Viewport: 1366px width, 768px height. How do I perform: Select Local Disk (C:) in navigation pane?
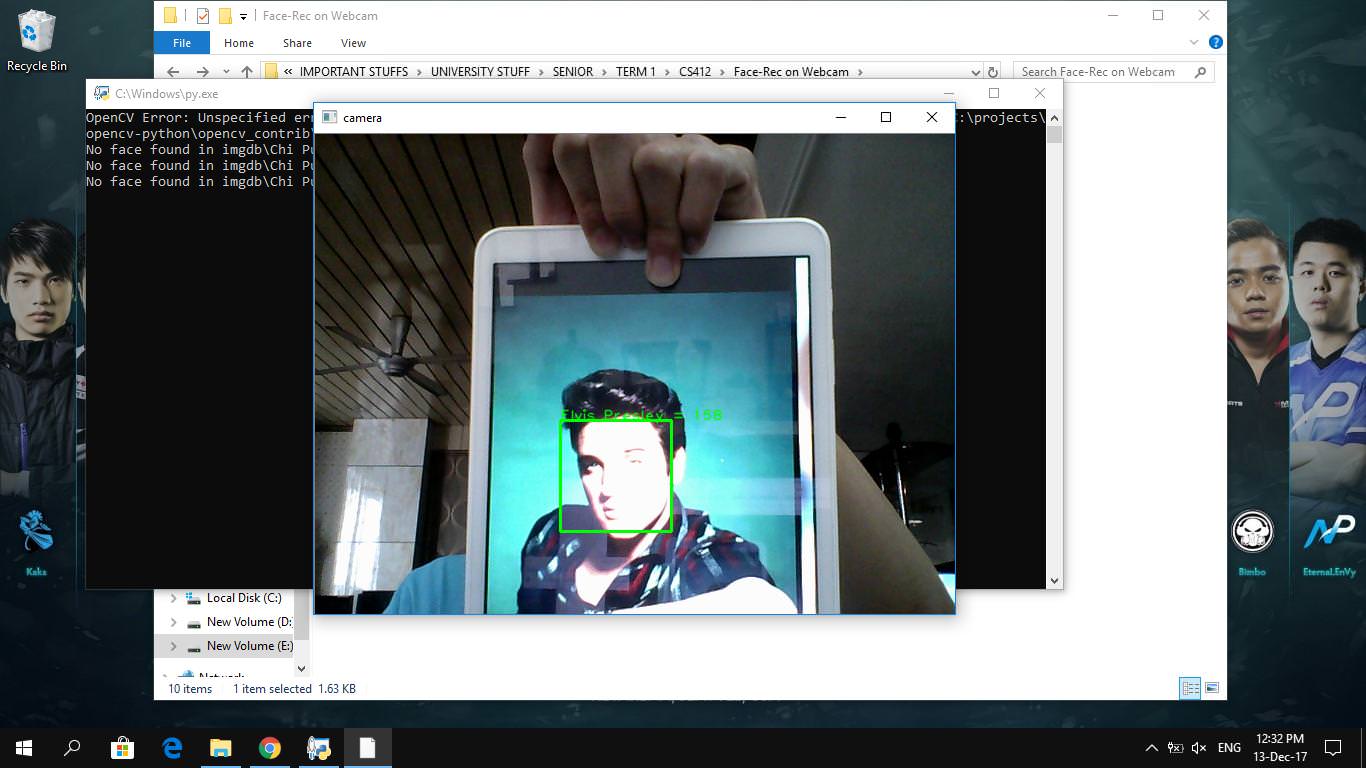[x=244, y=598]
